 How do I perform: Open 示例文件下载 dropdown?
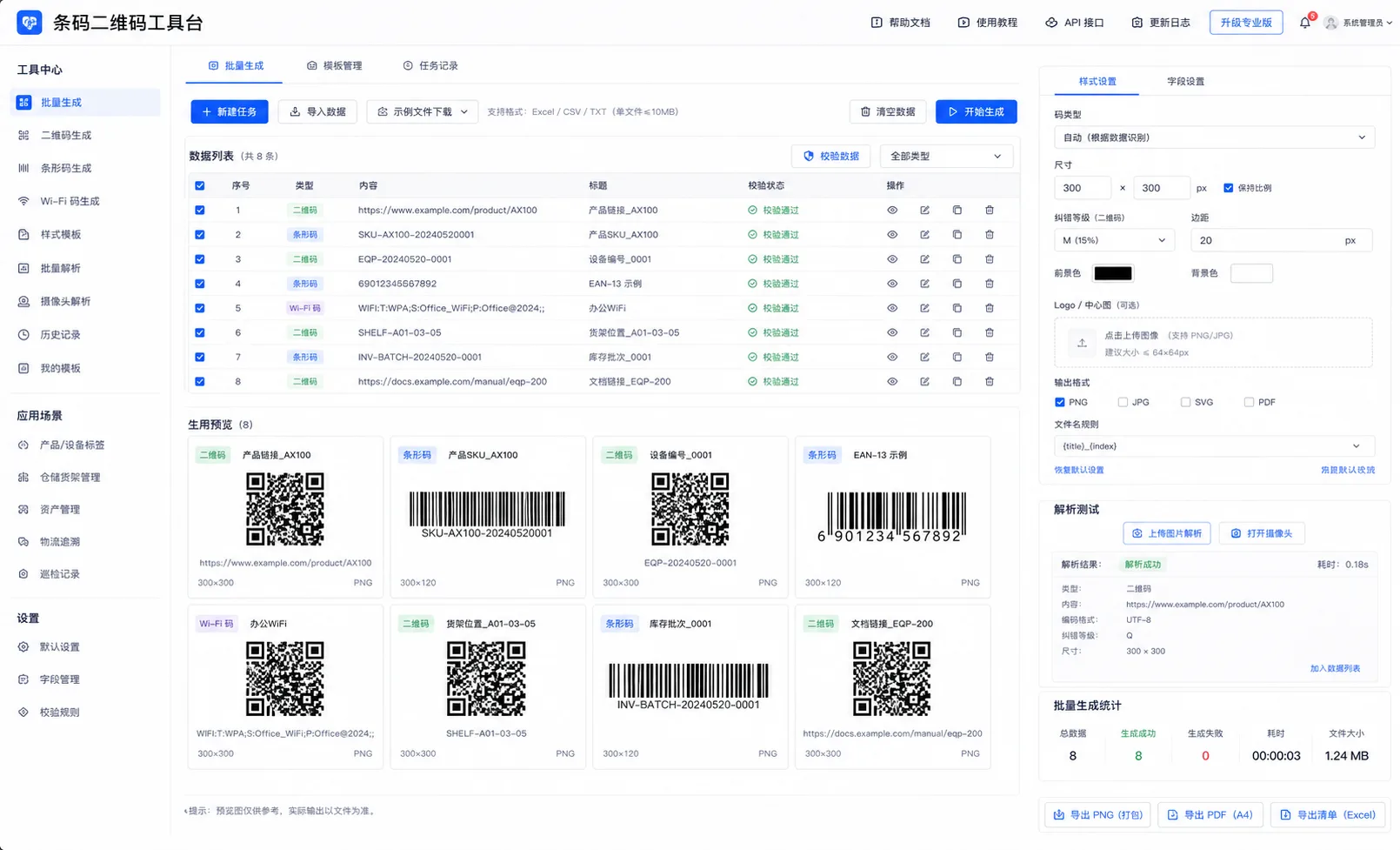click(x=423, y=111)
